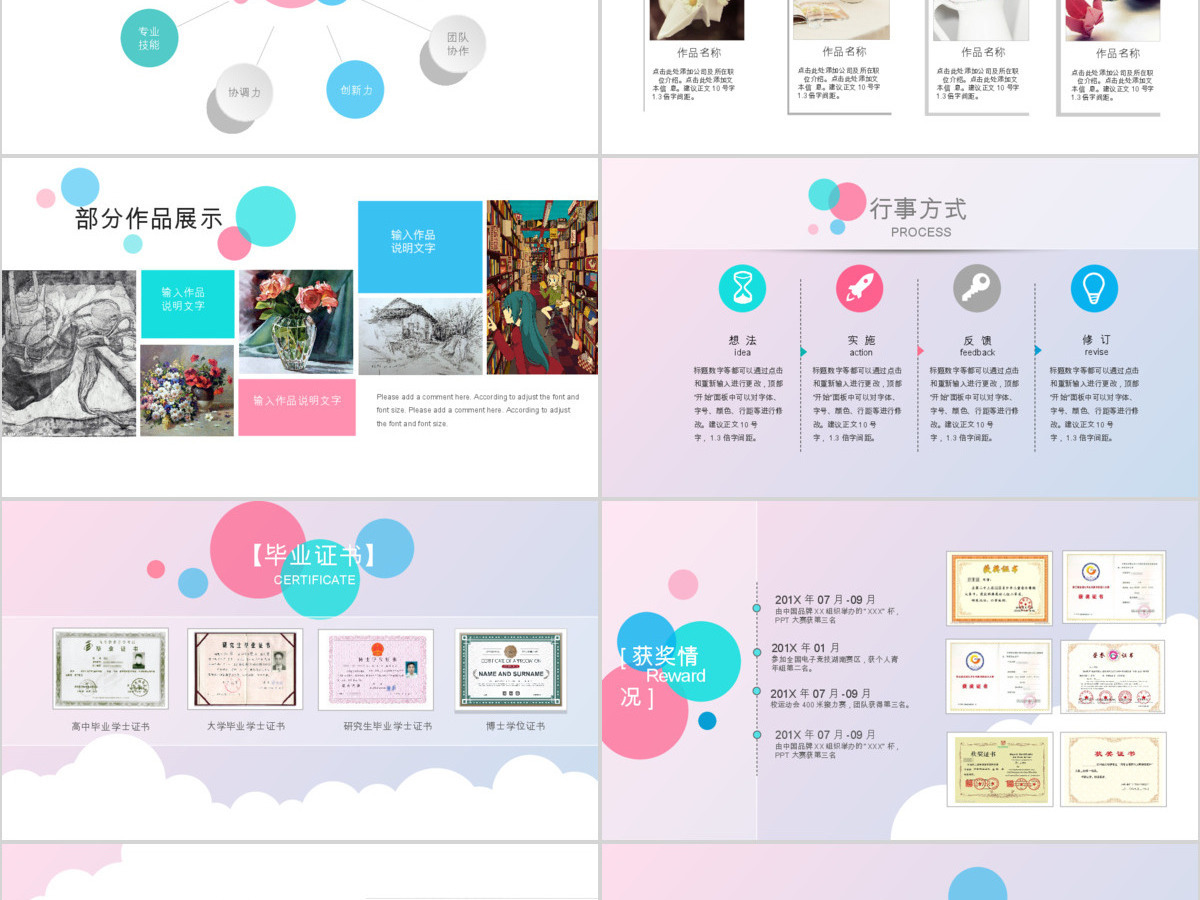The width and height of the screenshot is (1200, 900).
Task: Open the 荣誉证书 award with red seals
Action: [1113, 677]
